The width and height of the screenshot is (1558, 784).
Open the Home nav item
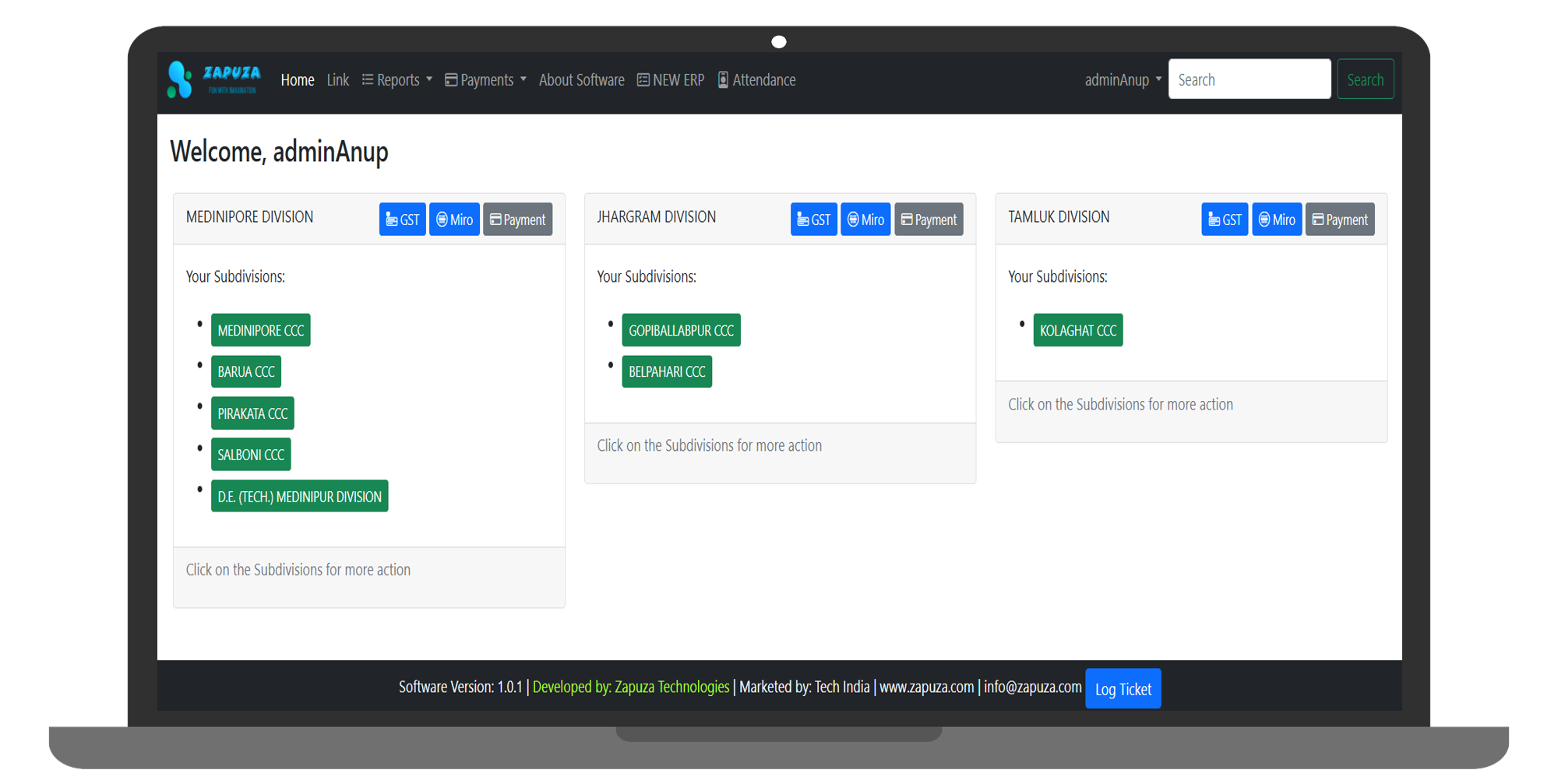298,79
